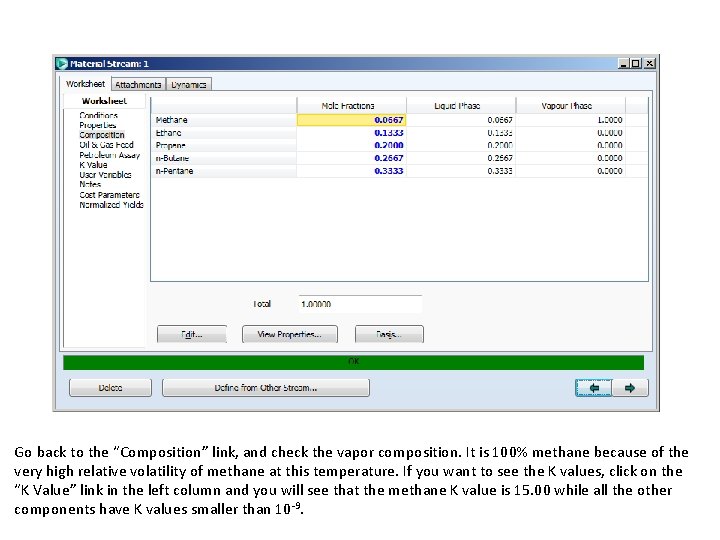Open the Petroleum Assay page

(x=109, y=155)
